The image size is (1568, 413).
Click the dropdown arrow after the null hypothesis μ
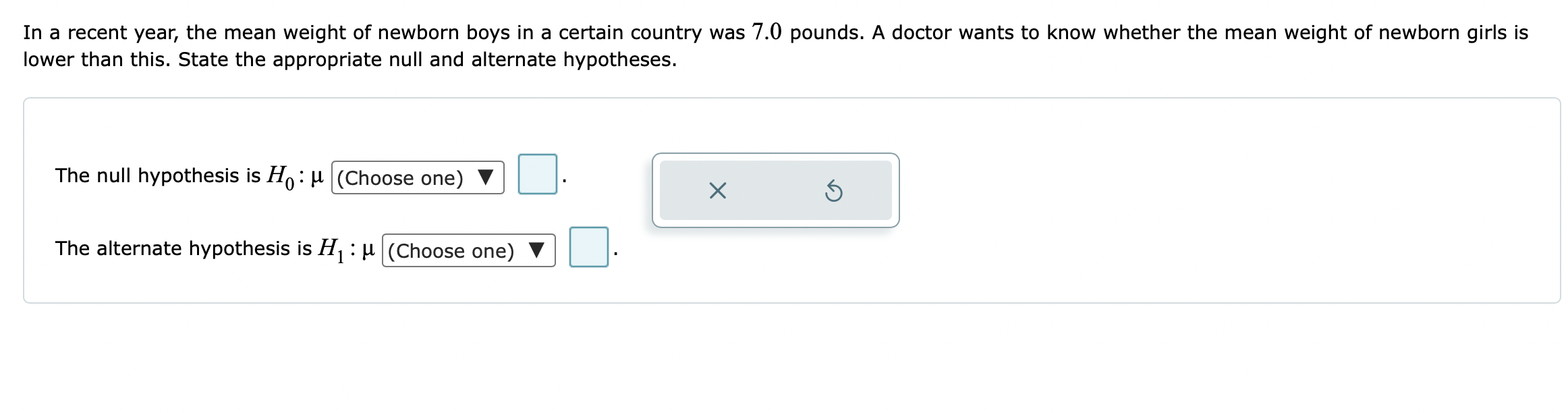pos(484,177)
